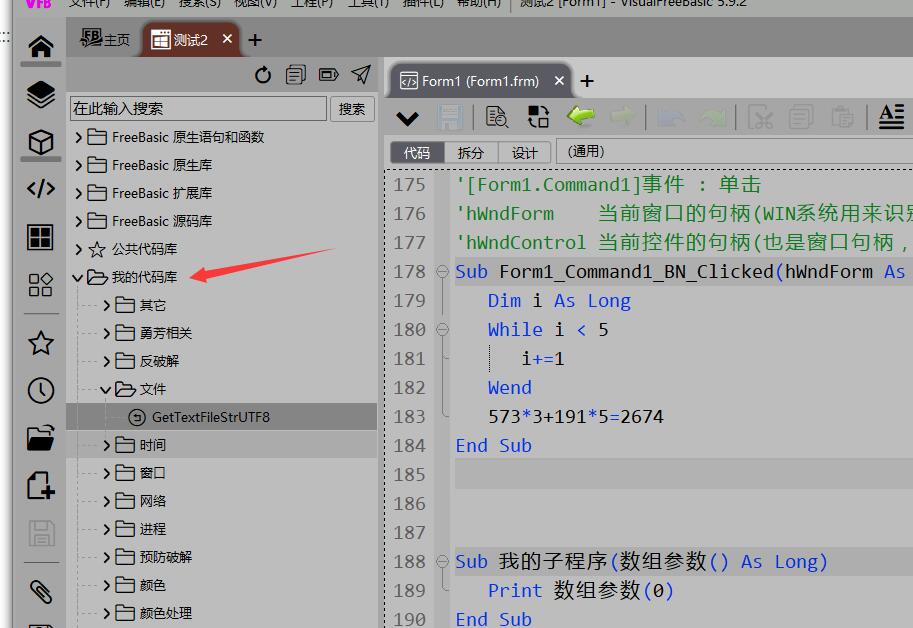The image size is (913, 628).
Task: Click the tag icon in code library toolbar
Action: coord(328,75)
